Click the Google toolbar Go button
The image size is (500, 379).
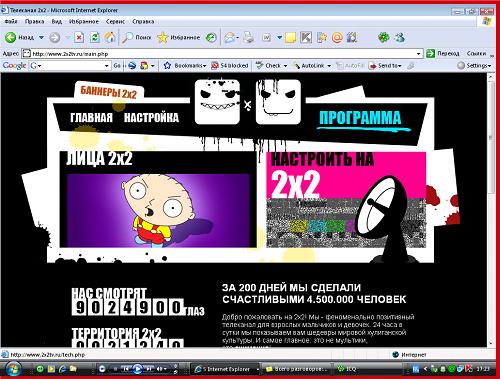(117, 66)
